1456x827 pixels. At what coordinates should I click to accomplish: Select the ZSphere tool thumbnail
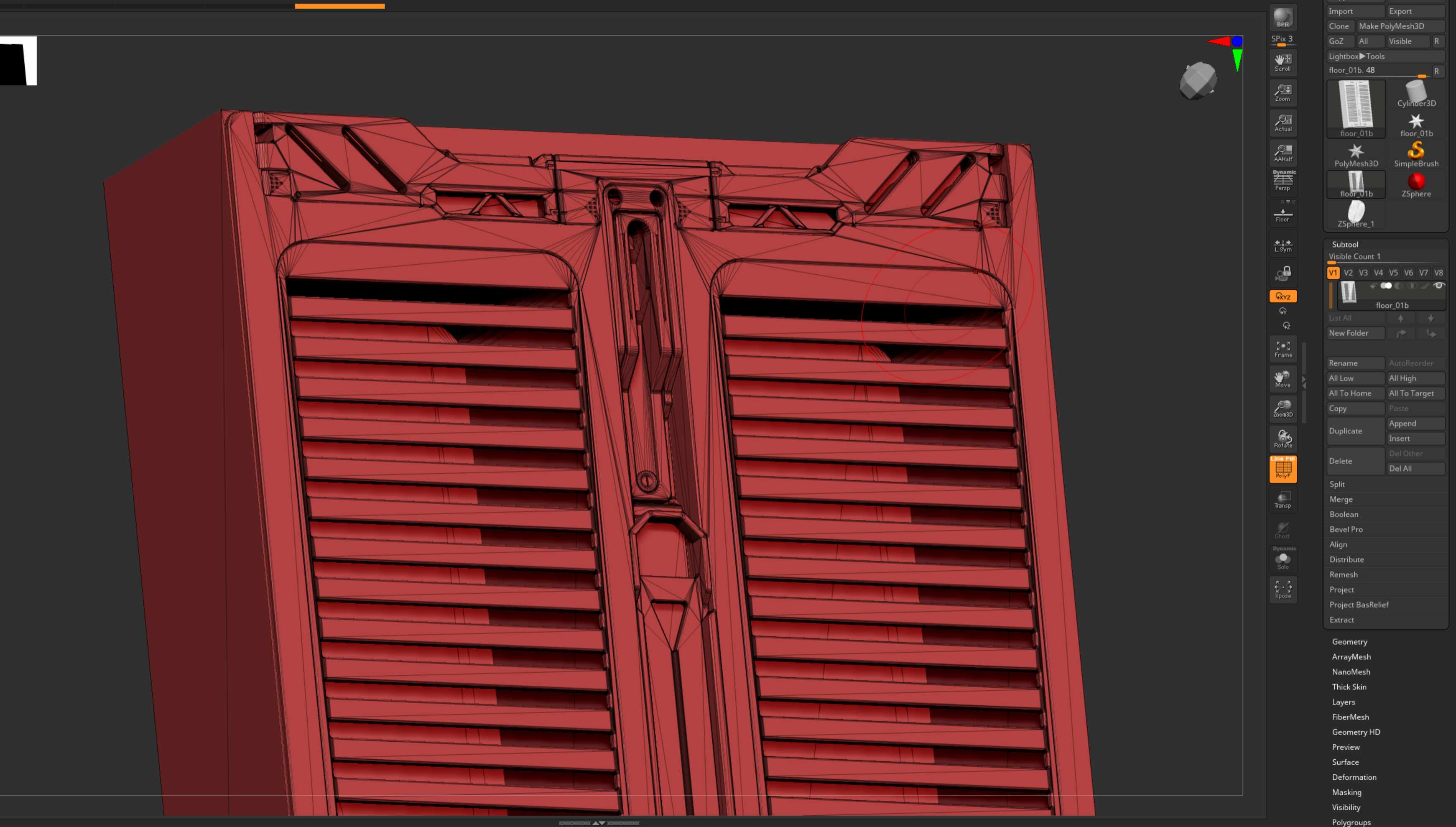1416,184
